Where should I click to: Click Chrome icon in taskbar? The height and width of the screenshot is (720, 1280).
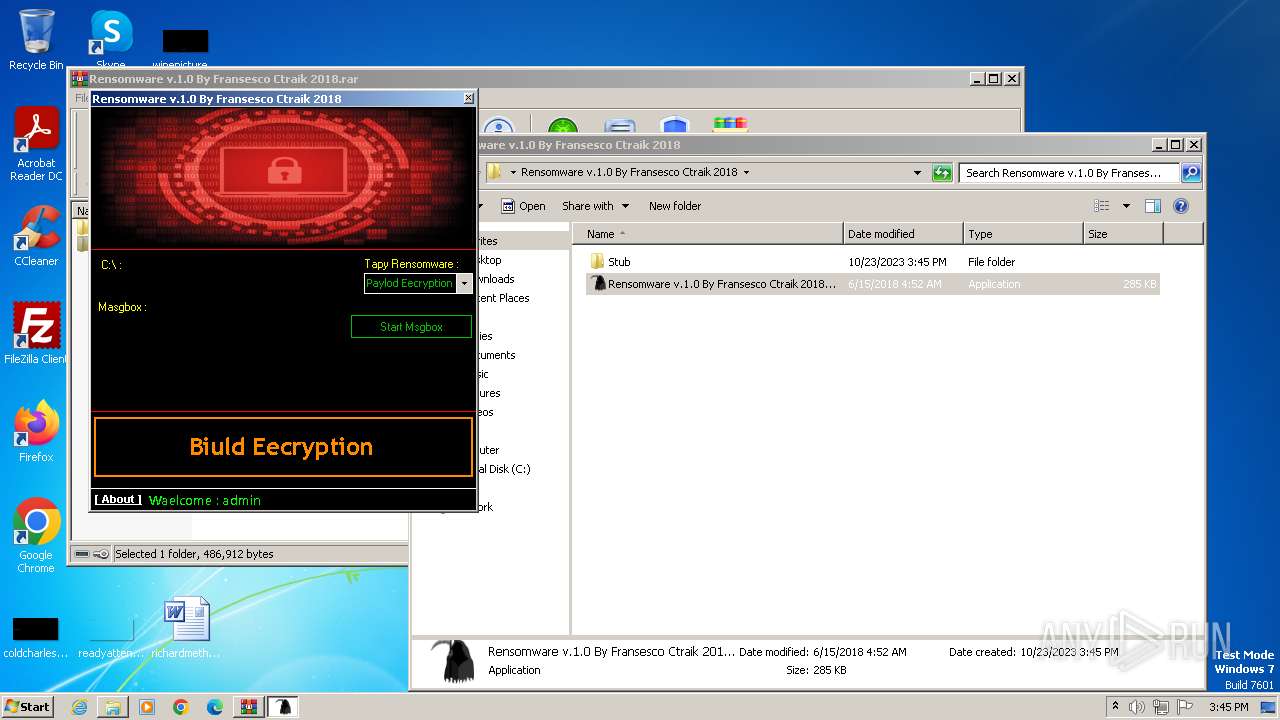point(181,707)
